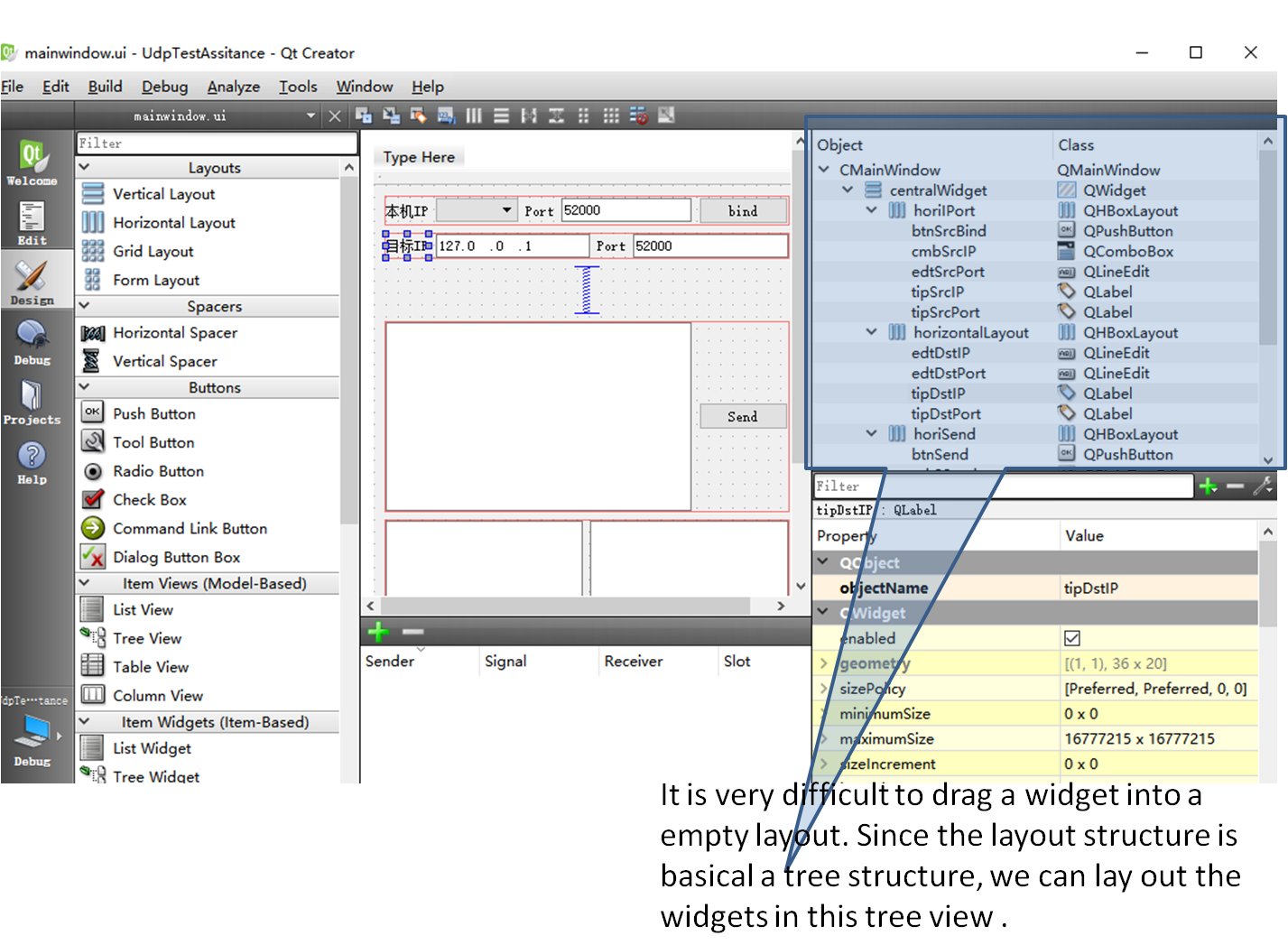Expand the geometry property row
The image size is (1288, 945).
824,663
